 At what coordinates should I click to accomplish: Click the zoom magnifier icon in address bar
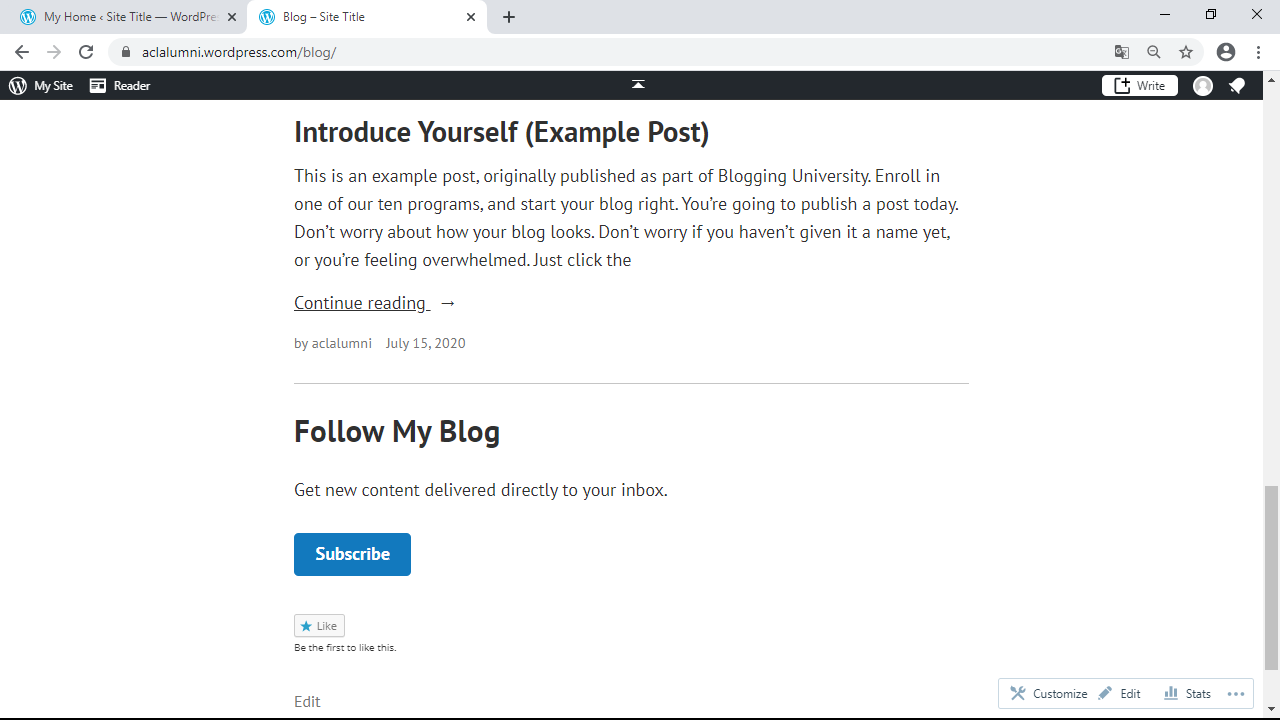tap(1154, 52)
